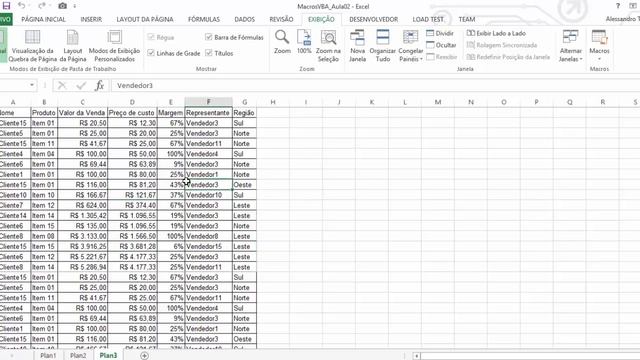The width and height of the screenshot is (640, 360).
Task: Click Zoom na Seleção
Action: 328,46
